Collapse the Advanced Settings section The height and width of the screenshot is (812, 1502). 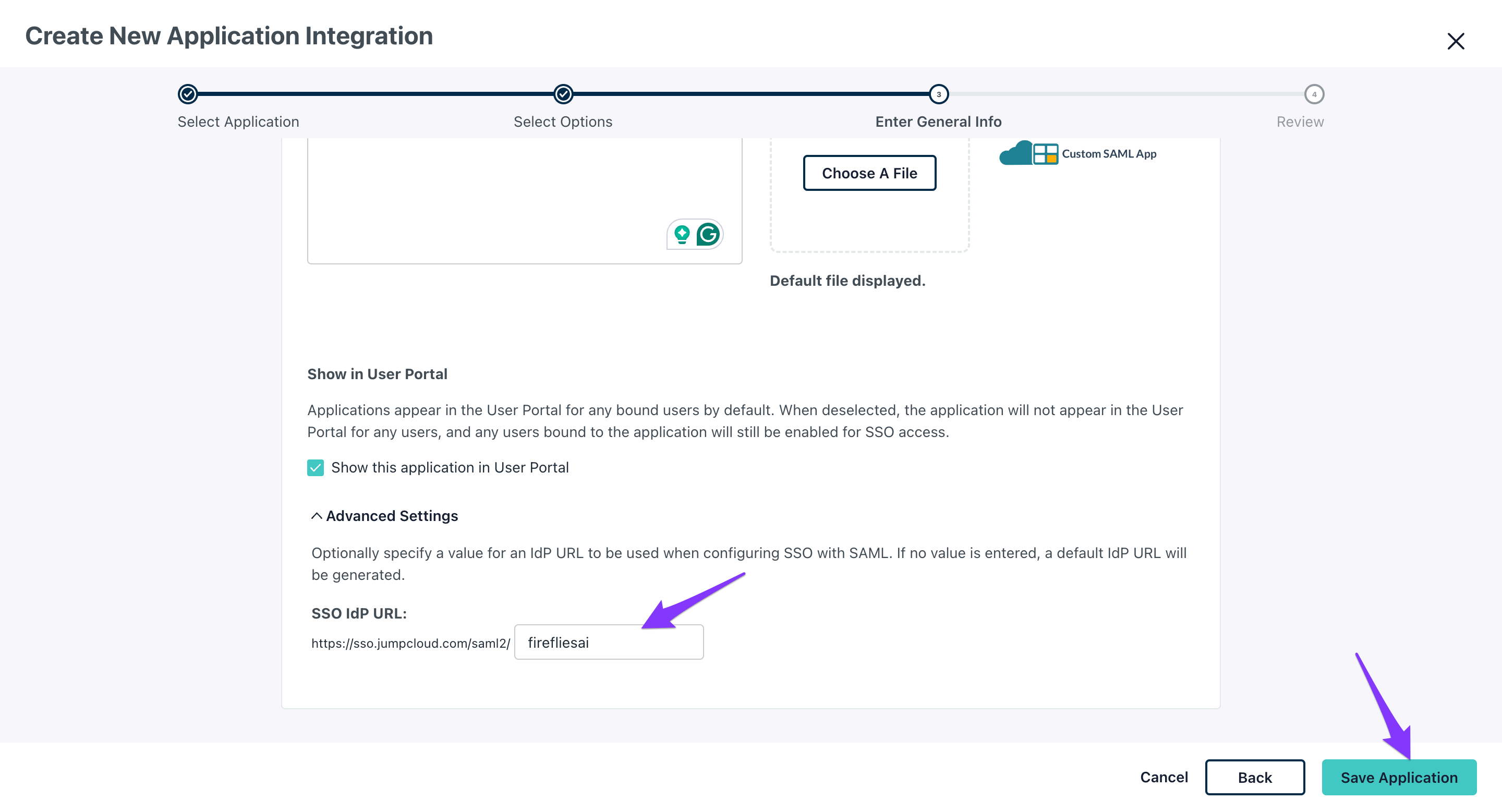click(x=392, y=516)
